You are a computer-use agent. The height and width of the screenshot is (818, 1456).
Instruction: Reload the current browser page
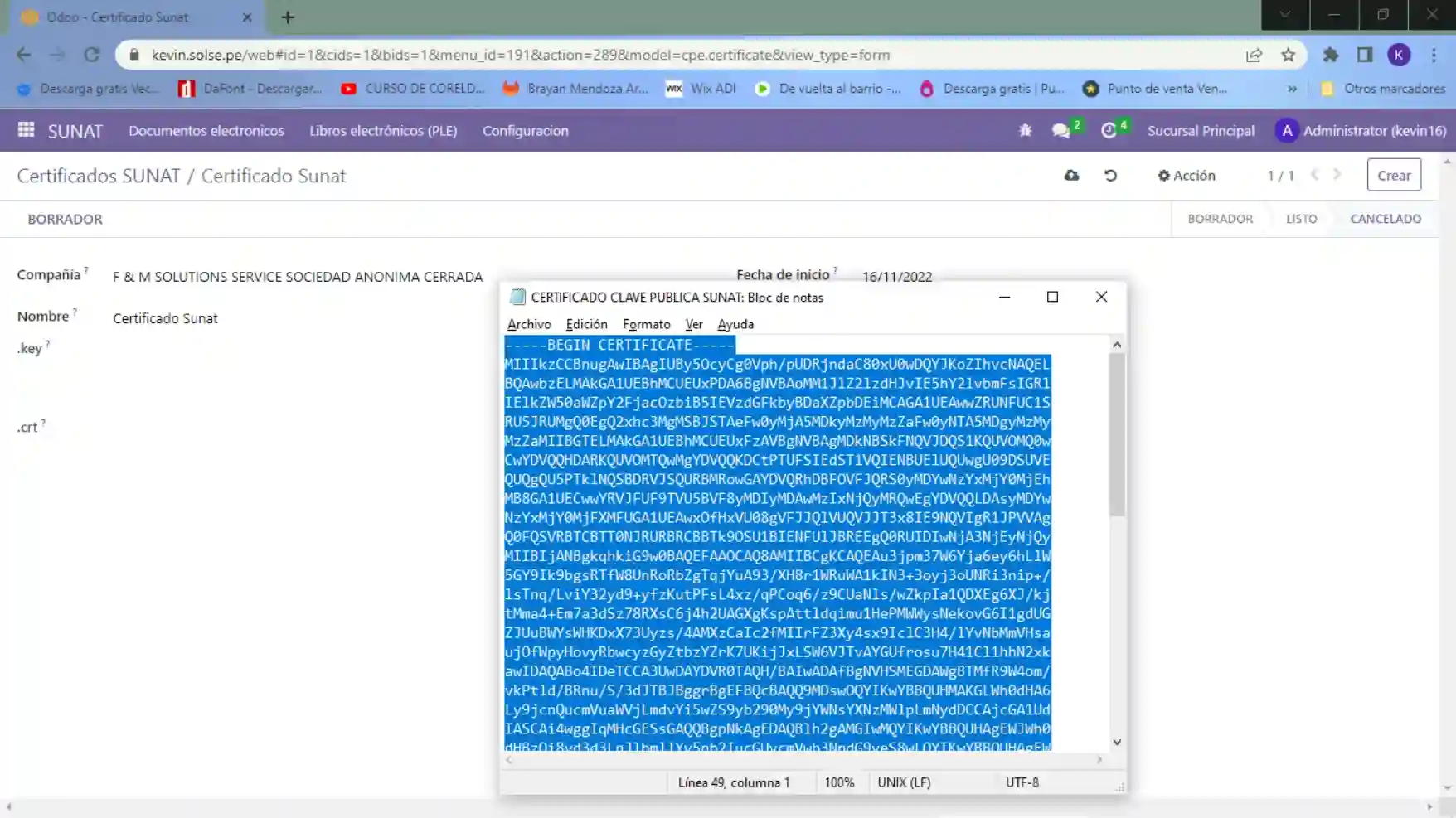tap(91, 55)
